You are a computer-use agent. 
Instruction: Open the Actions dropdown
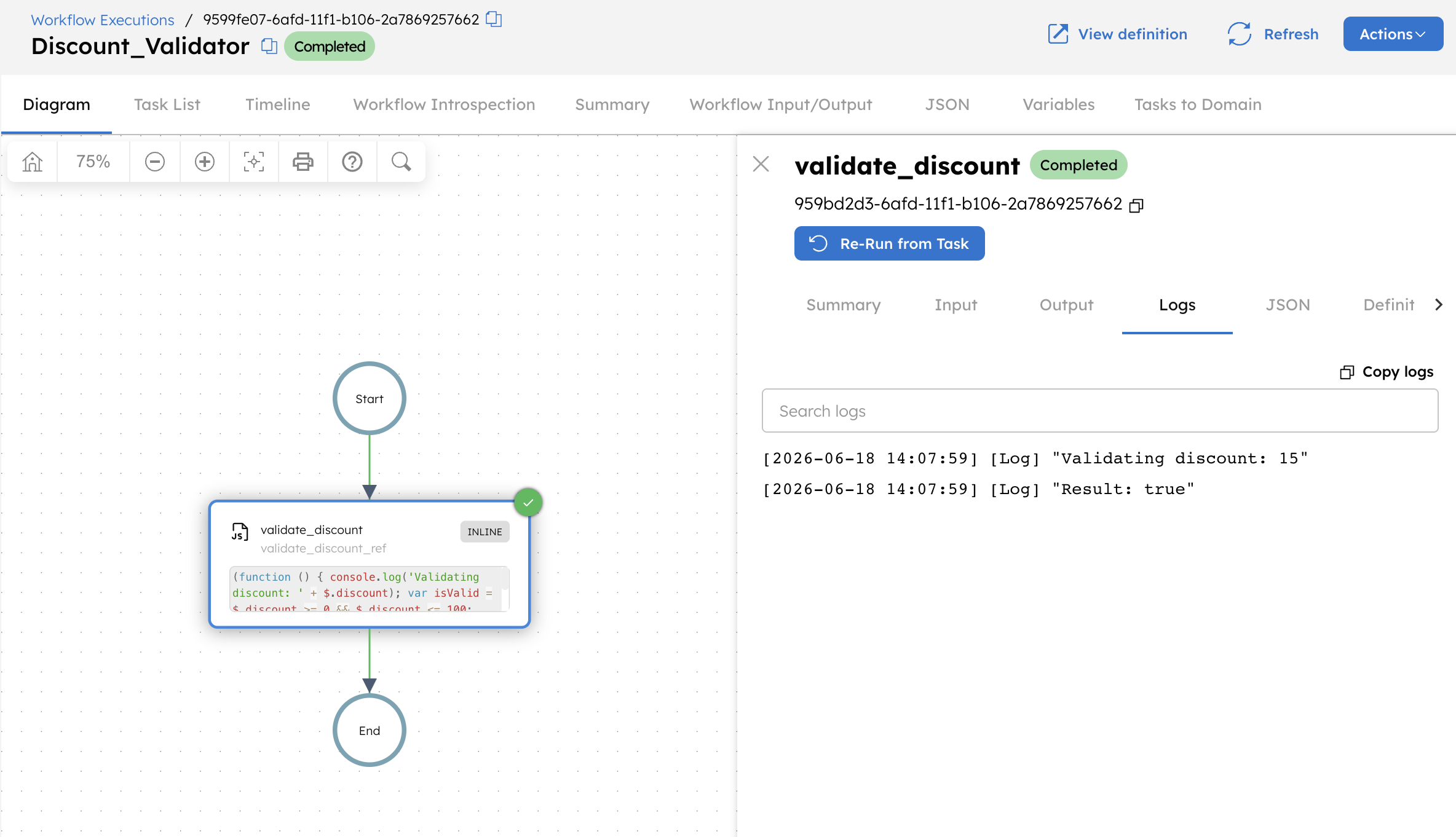(x=1393, y=34)
